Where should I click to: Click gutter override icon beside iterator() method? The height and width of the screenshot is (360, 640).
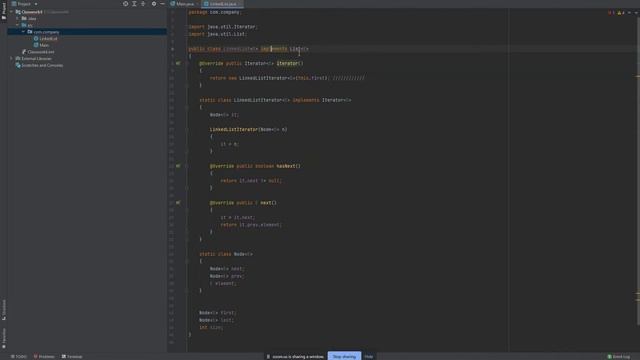pyautogui.click(x=178, y=63)
